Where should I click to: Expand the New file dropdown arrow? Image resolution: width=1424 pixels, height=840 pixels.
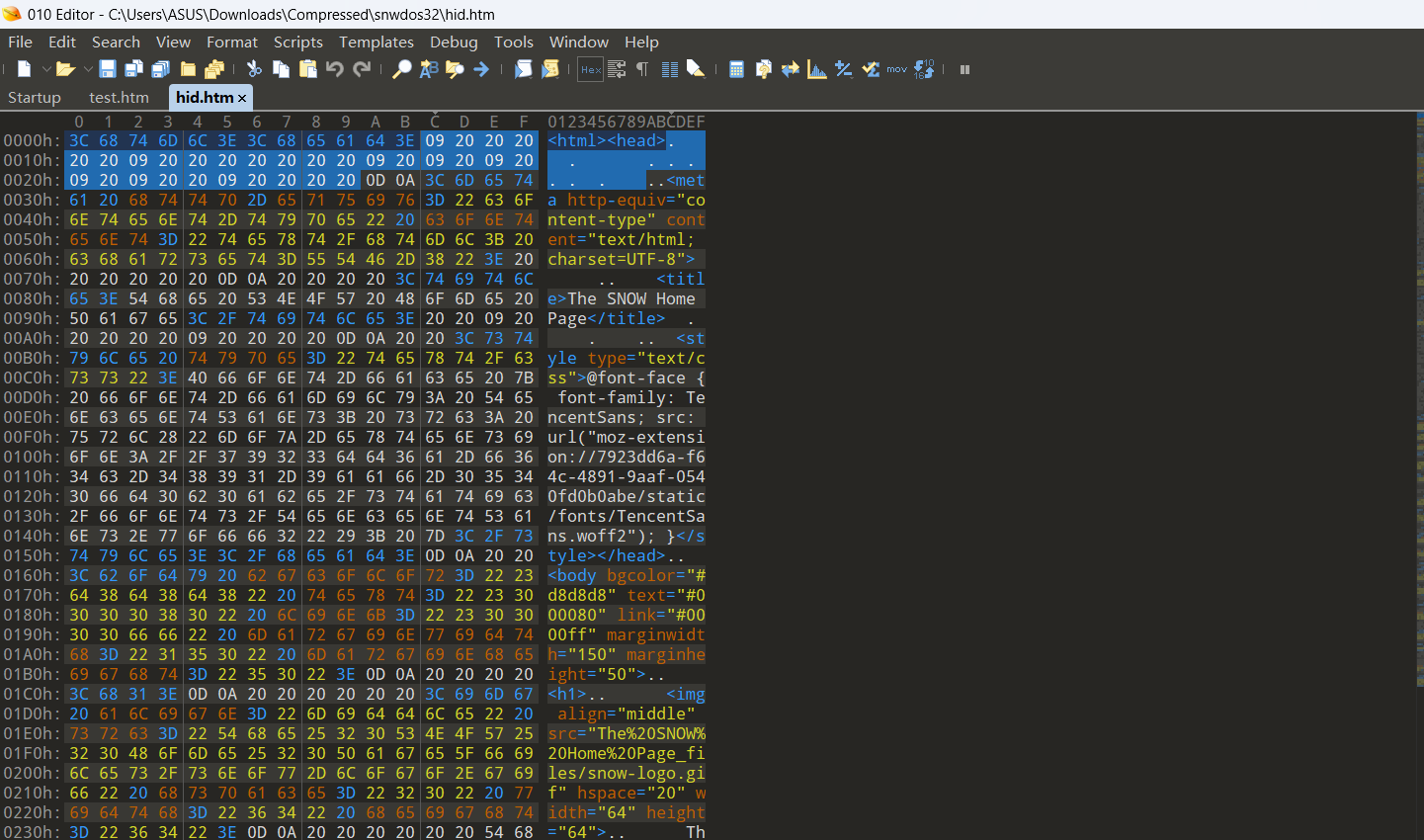pyautogui.click(x=45, y=69)
